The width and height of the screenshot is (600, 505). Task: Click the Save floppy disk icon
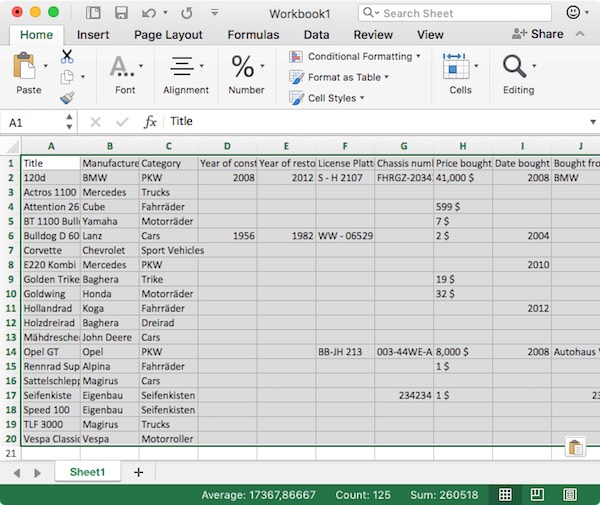point(121,13)
